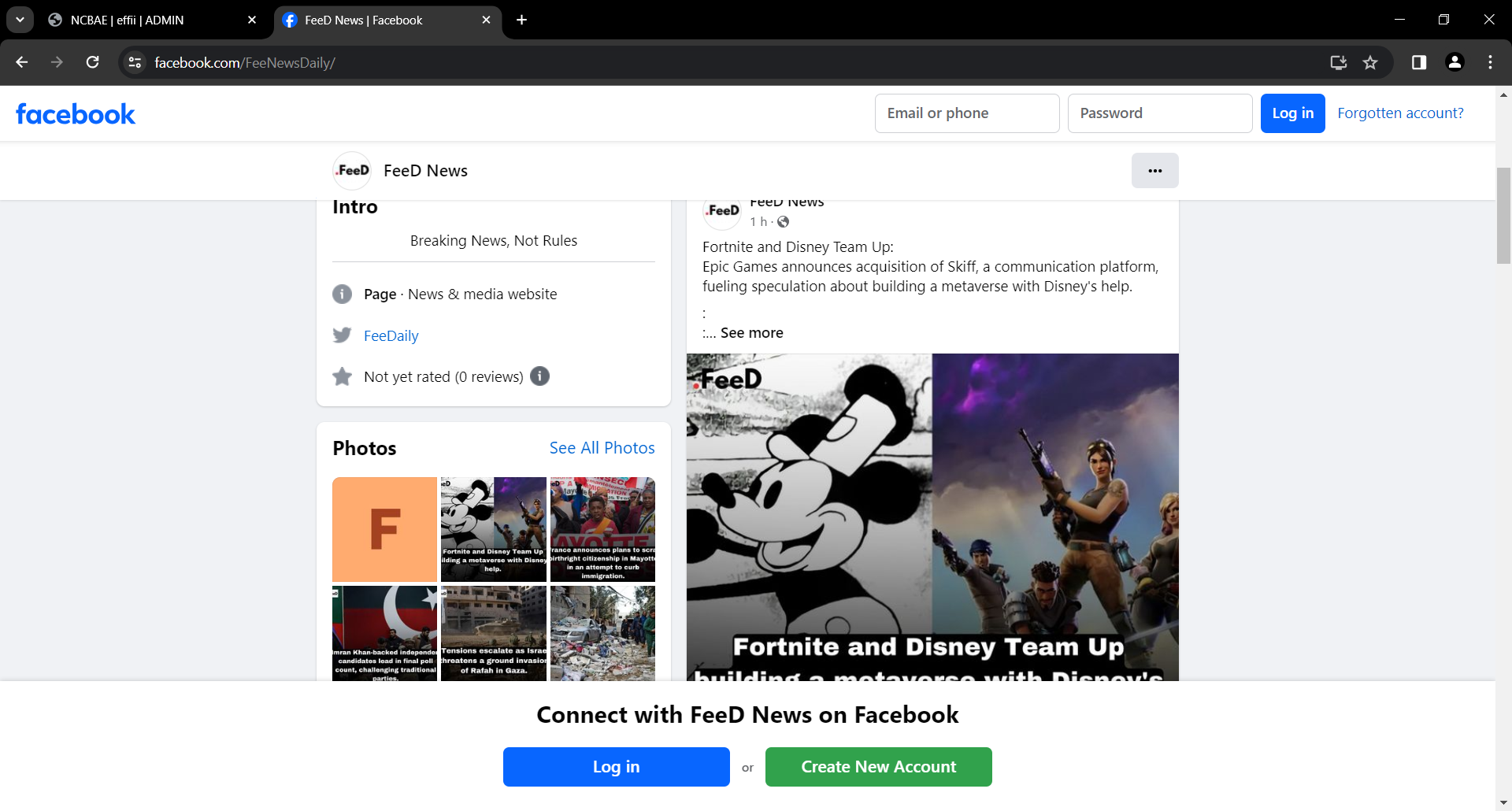Viewport: 1512px width, 811px height.
Task: Click the install app icon in address bar
Action: 1338,62
